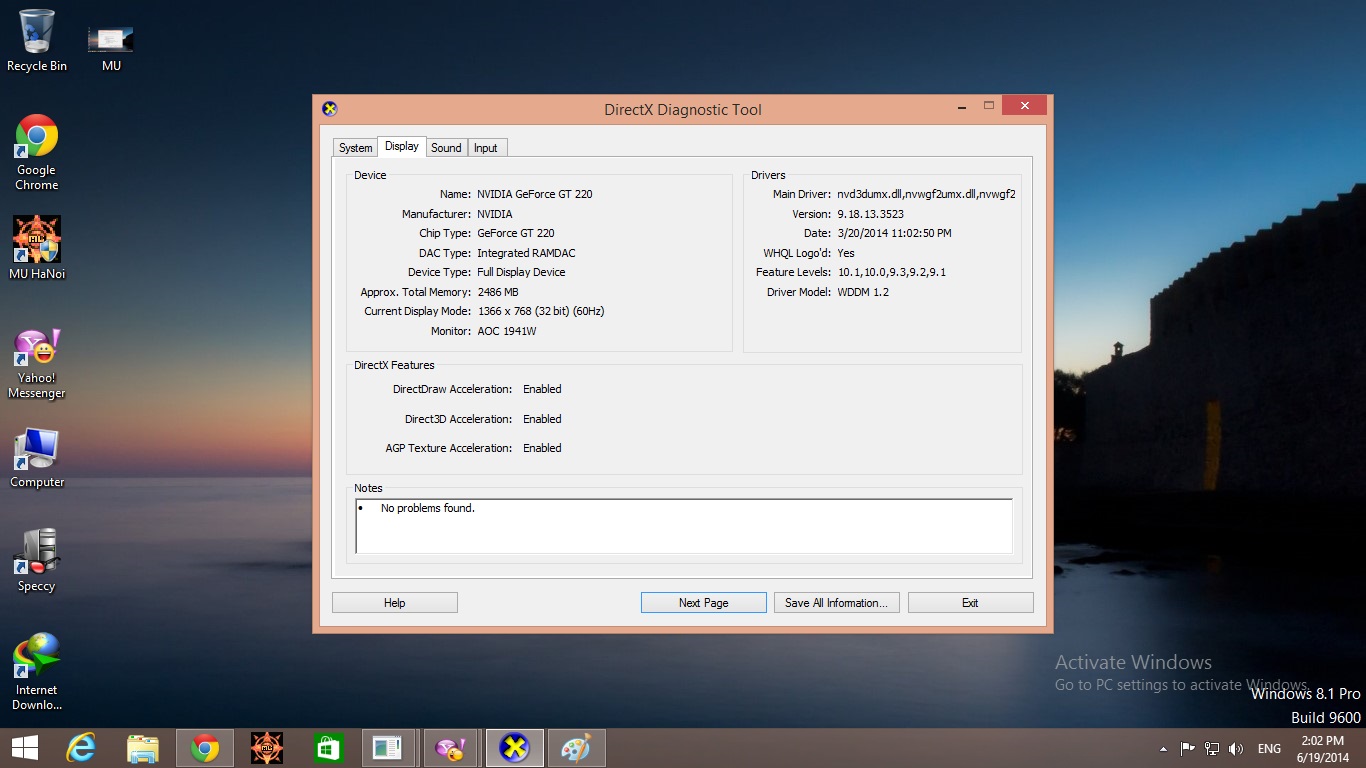Viewport: 1366px width, 768px height.
Task: Select driver version '9.18.13.3523'
Action: (x=870, y=214)
